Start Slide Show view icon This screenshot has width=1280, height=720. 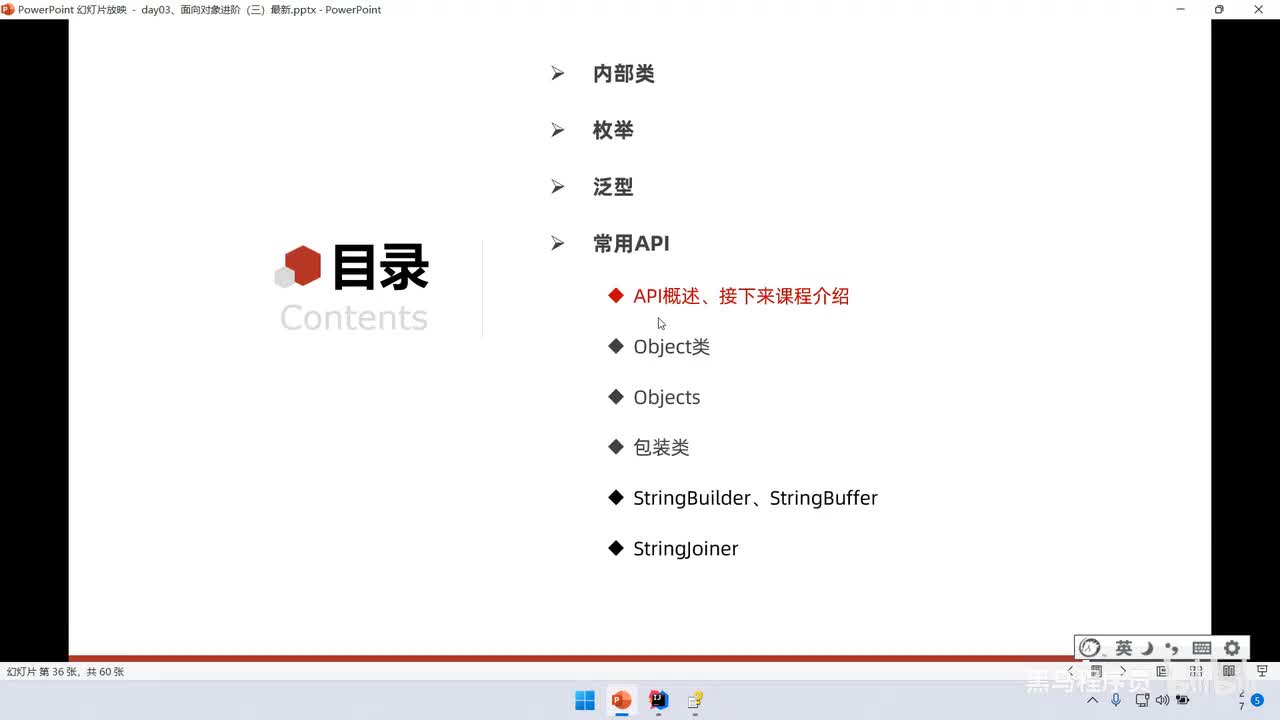coord(1263,671)
